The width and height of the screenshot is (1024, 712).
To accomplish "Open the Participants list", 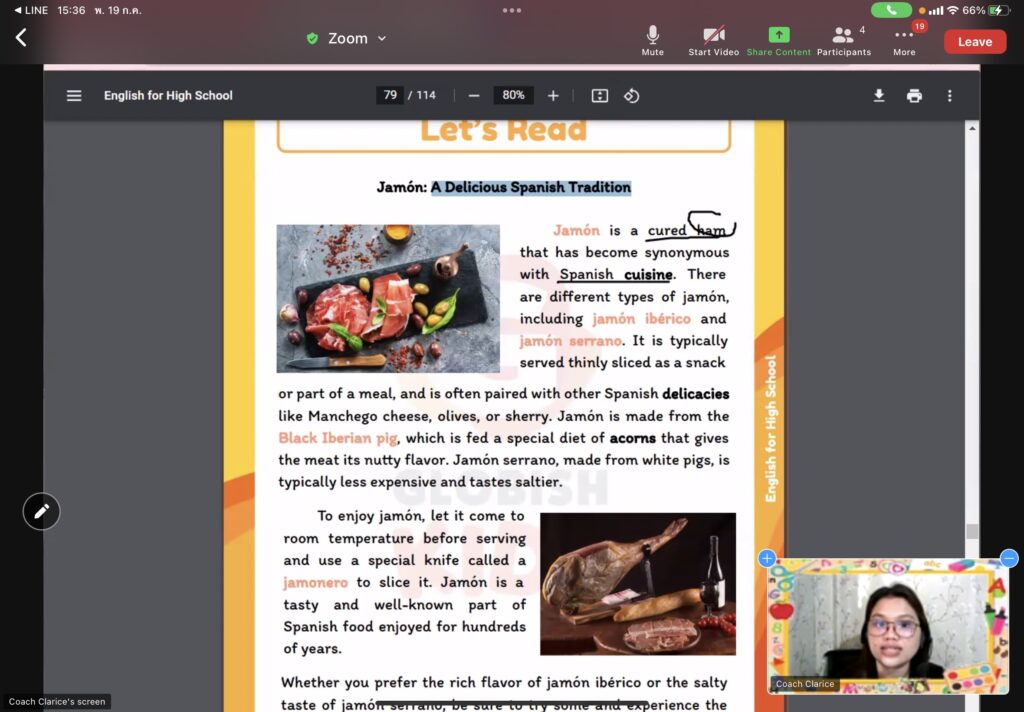I will pos(843,36).
